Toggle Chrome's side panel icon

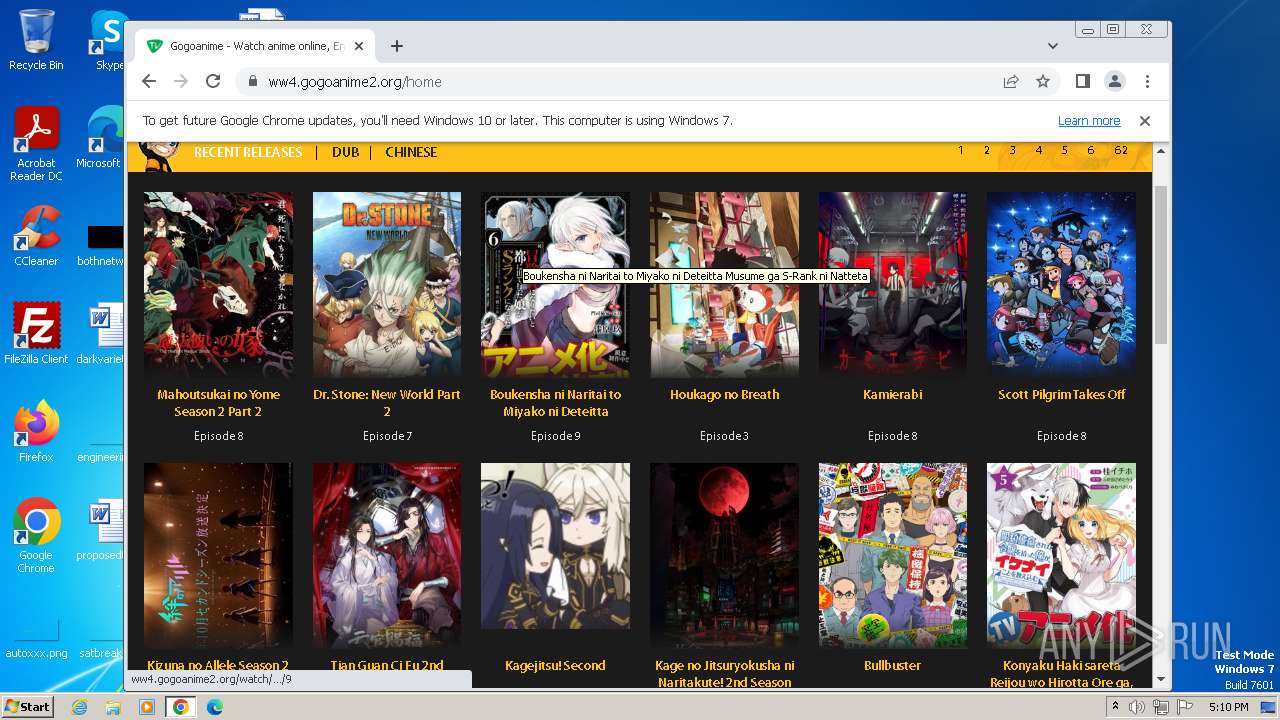coord(1082,81)
